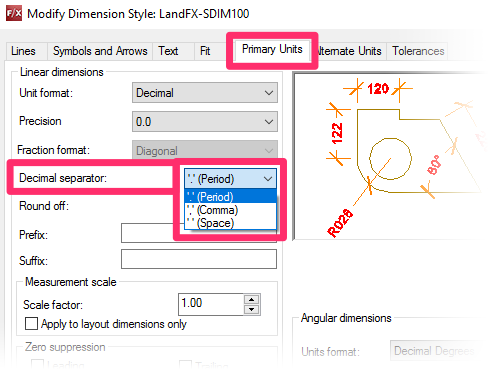
Task: Click the "Decimal separator:" label
Action: tap(63, 178)
